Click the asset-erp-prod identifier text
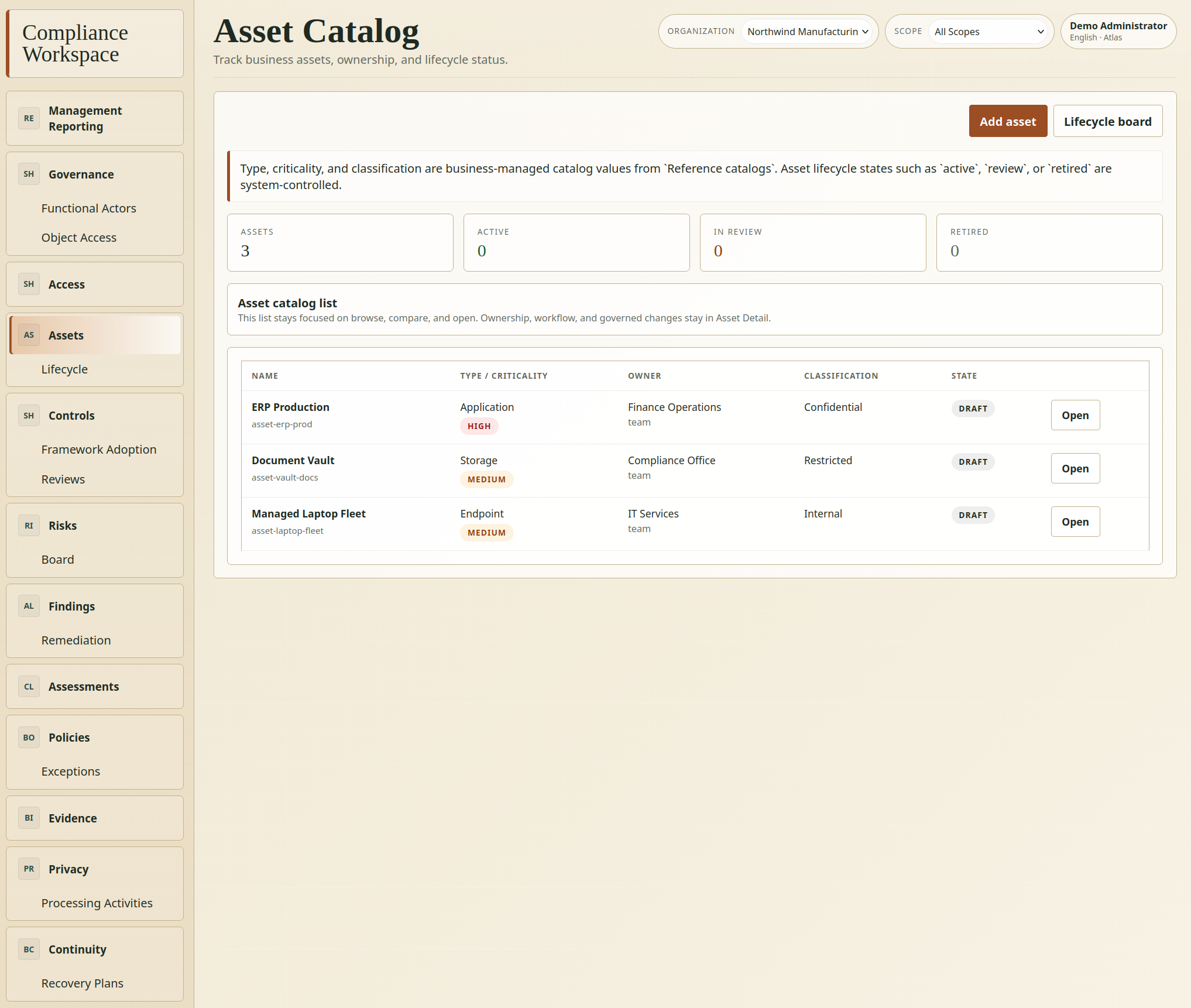Image resolution: width=1191 pixels, height=1008 pixels. click(x=282, y=424)
